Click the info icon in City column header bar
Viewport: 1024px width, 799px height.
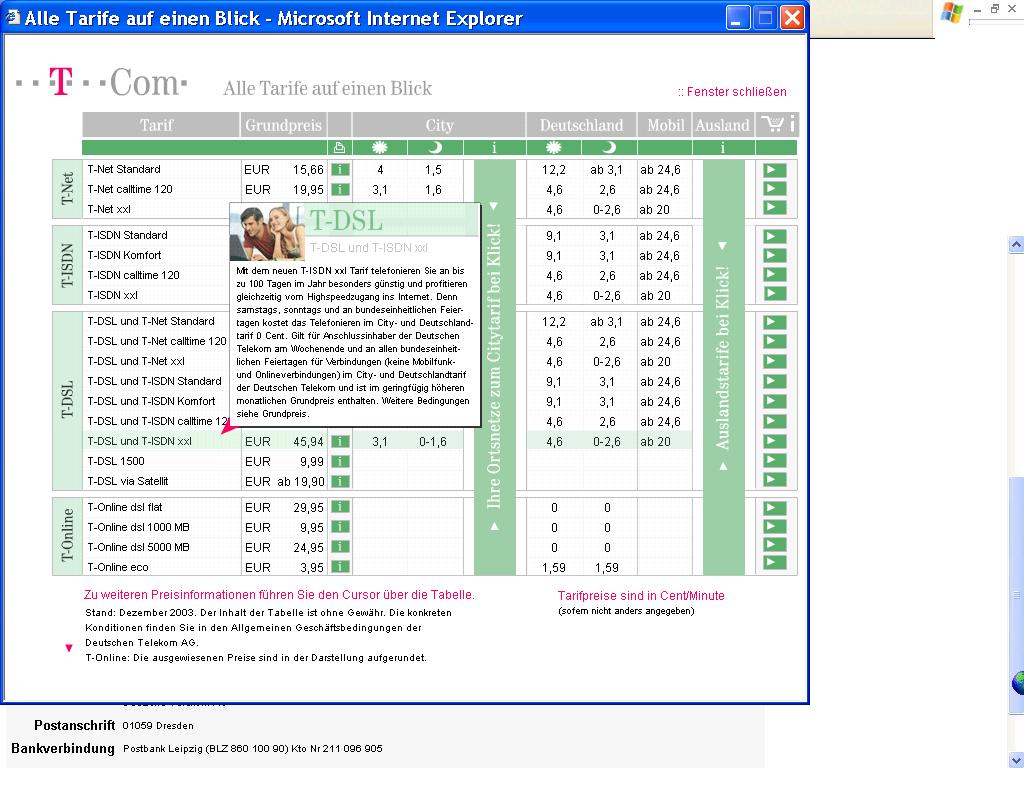tap(494, 148)
